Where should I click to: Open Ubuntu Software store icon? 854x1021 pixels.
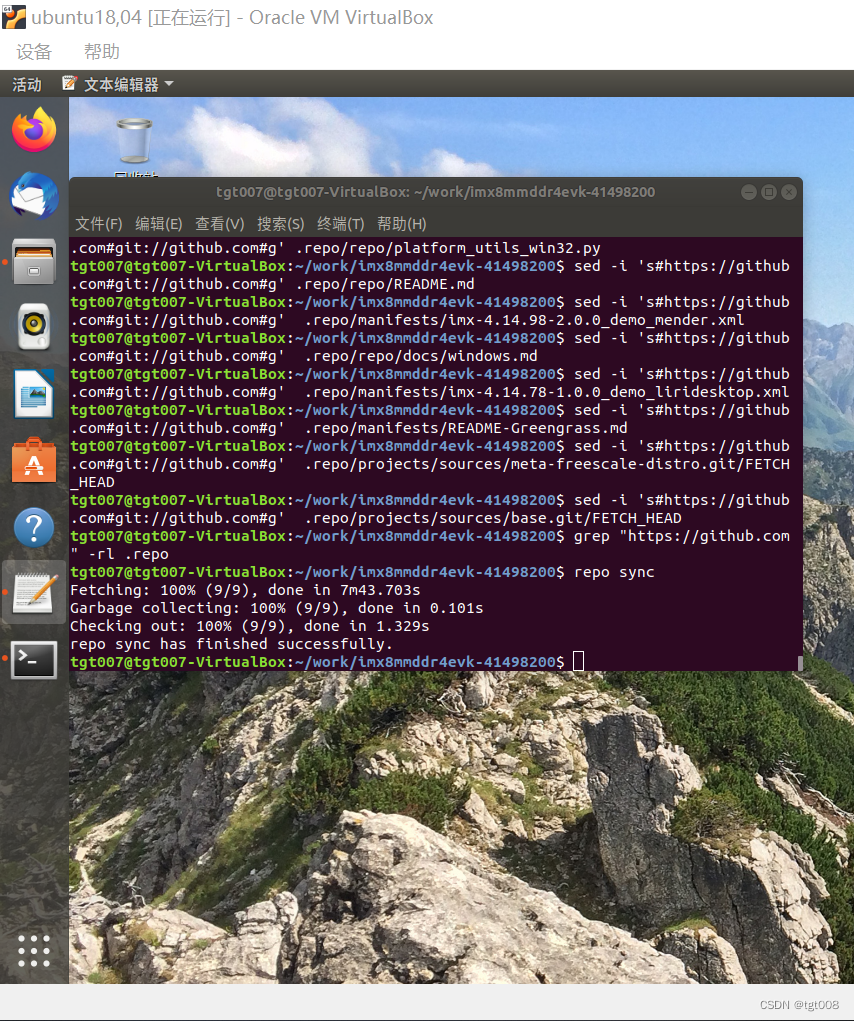[x=34, y=460]
